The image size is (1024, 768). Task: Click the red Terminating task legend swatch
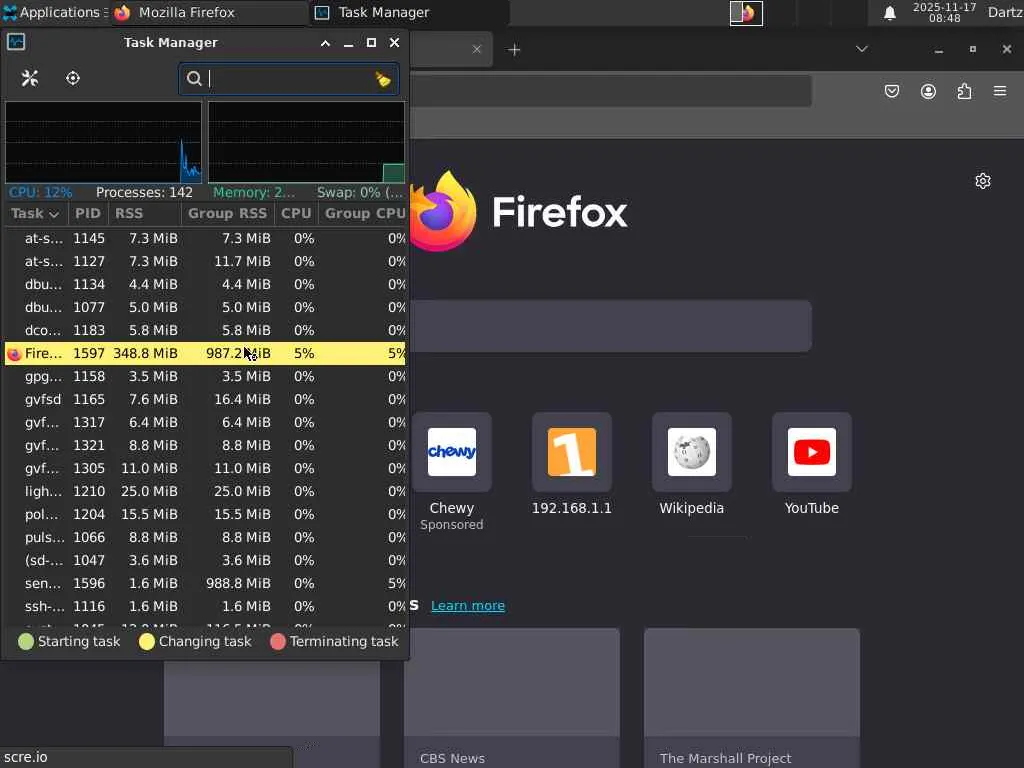pyautogui.click(x=278, y=642)
